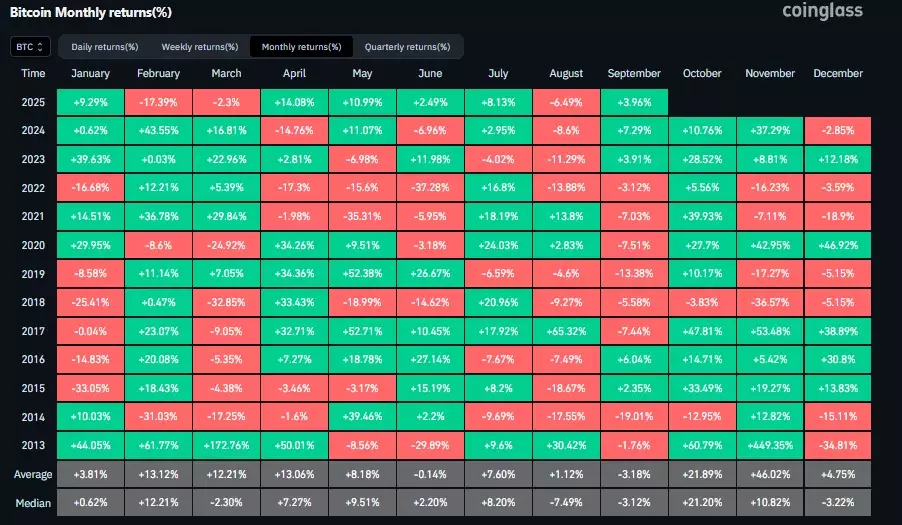Click the +43.55% February 2024 cell
The height and width of the screenshot is (525, 902).
click(158, 131)
